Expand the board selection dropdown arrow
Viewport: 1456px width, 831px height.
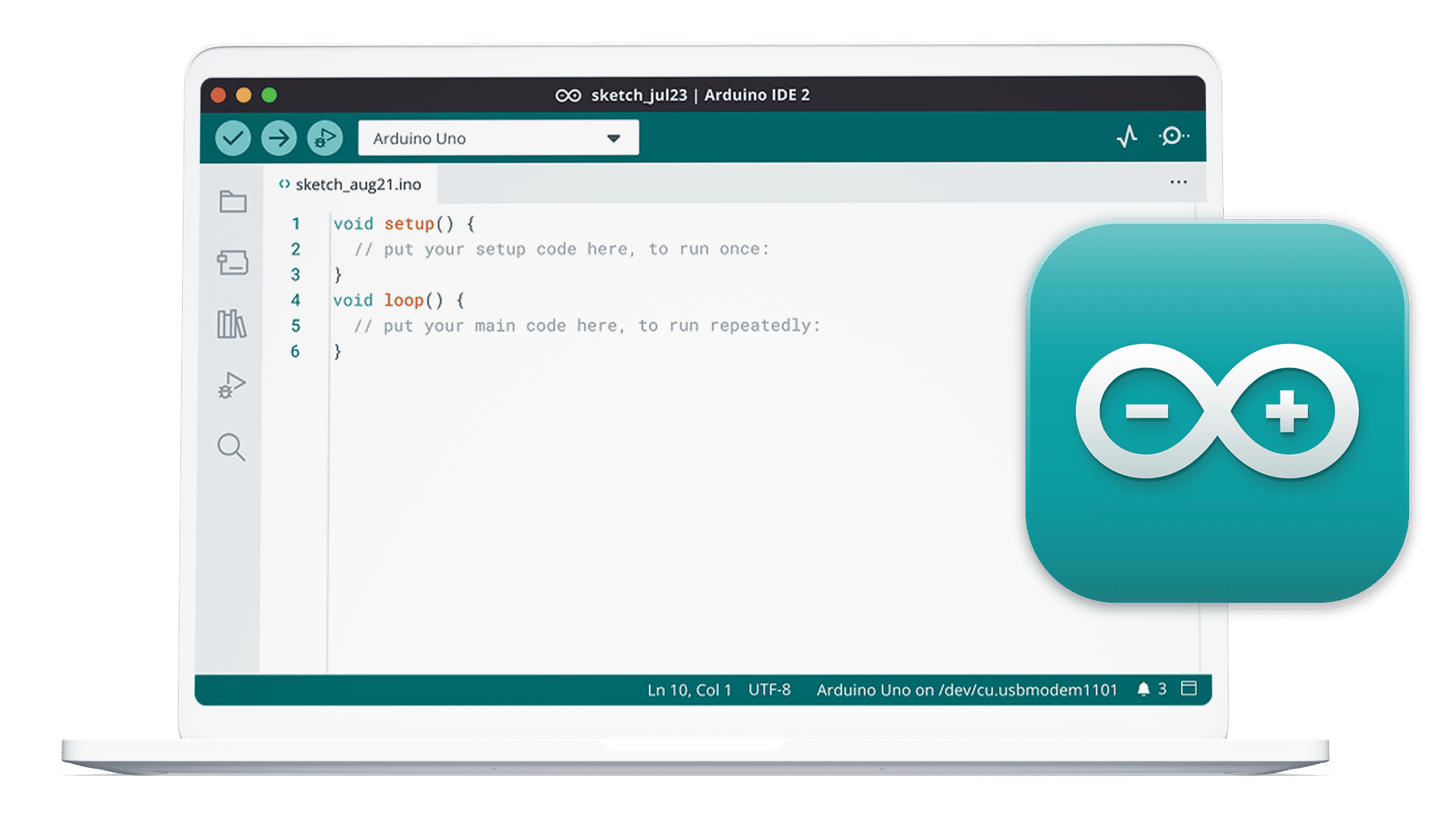pos(614,138)
